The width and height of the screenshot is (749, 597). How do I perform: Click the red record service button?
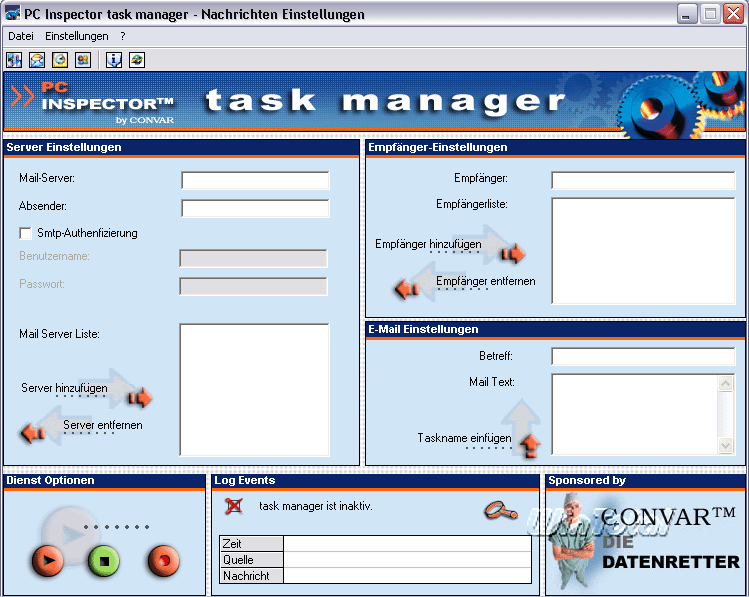pos(163,560)
